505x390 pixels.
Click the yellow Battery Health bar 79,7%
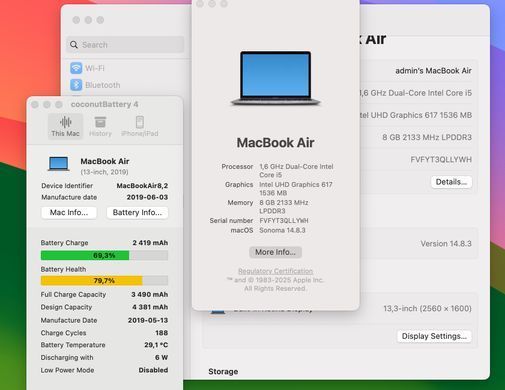104,280
